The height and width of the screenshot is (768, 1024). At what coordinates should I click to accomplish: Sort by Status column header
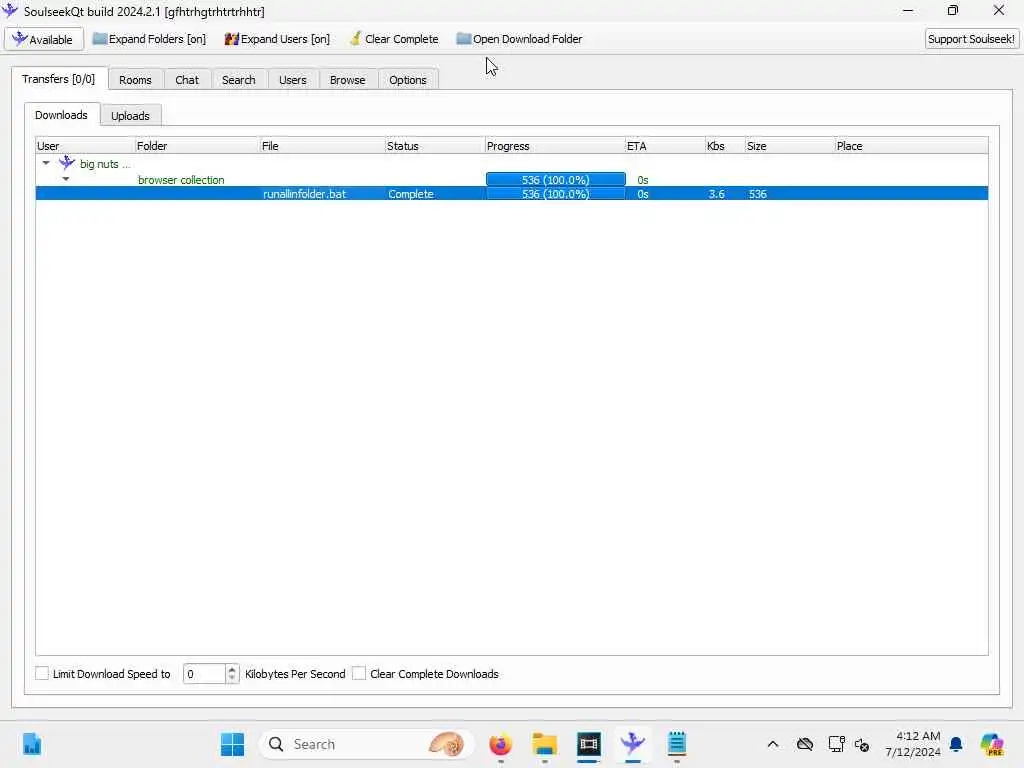tap(435, 146)
